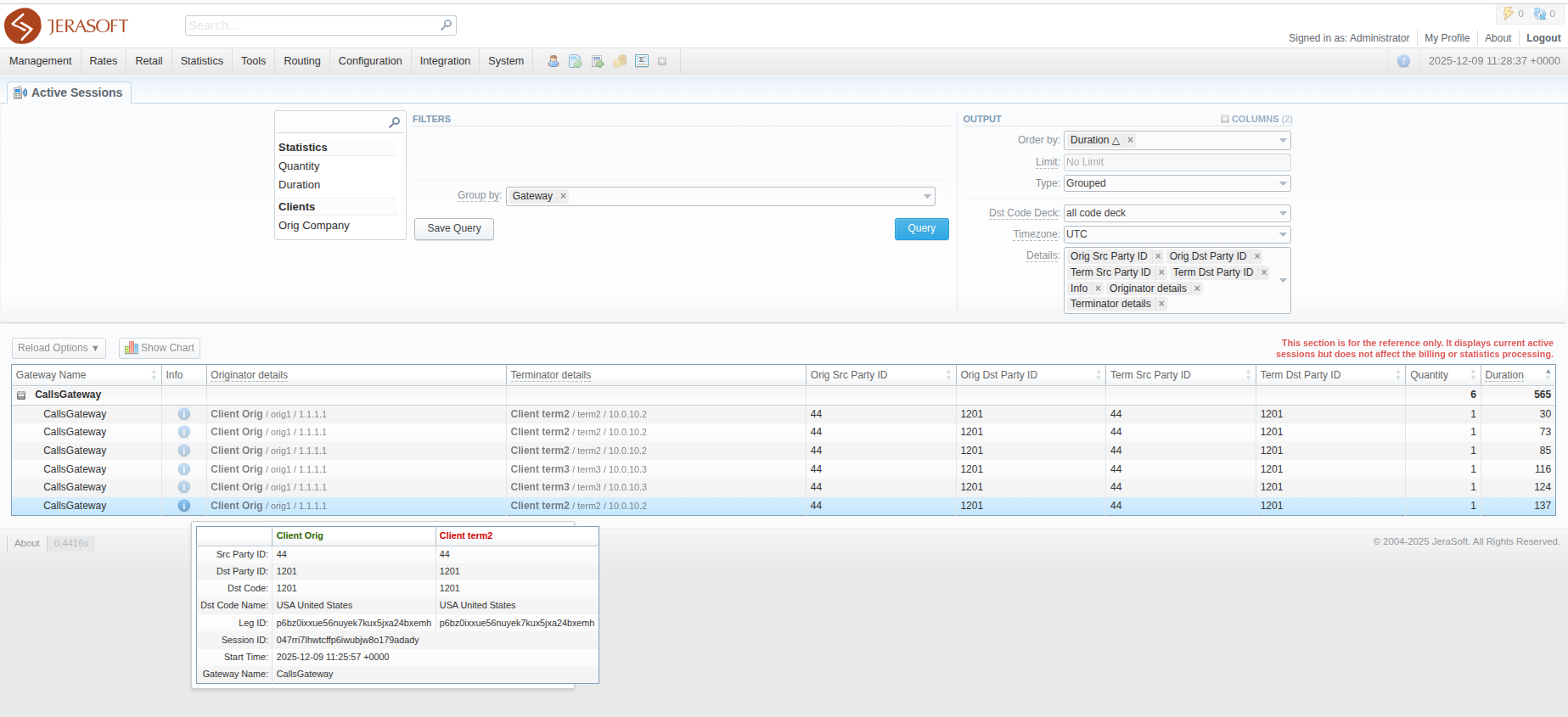Select the Active Sessions tab

69,92
